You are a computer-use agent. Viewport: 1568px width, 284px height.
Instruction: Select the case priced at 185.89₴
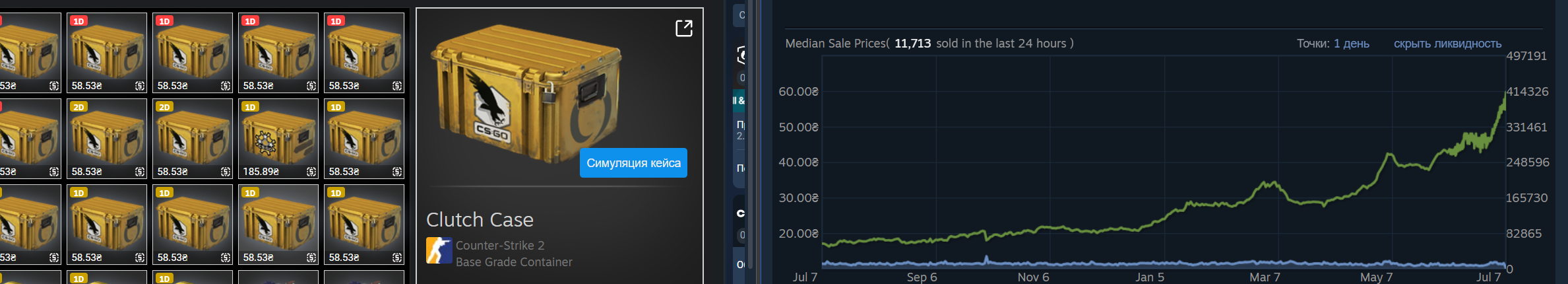(x=278, y=139)
